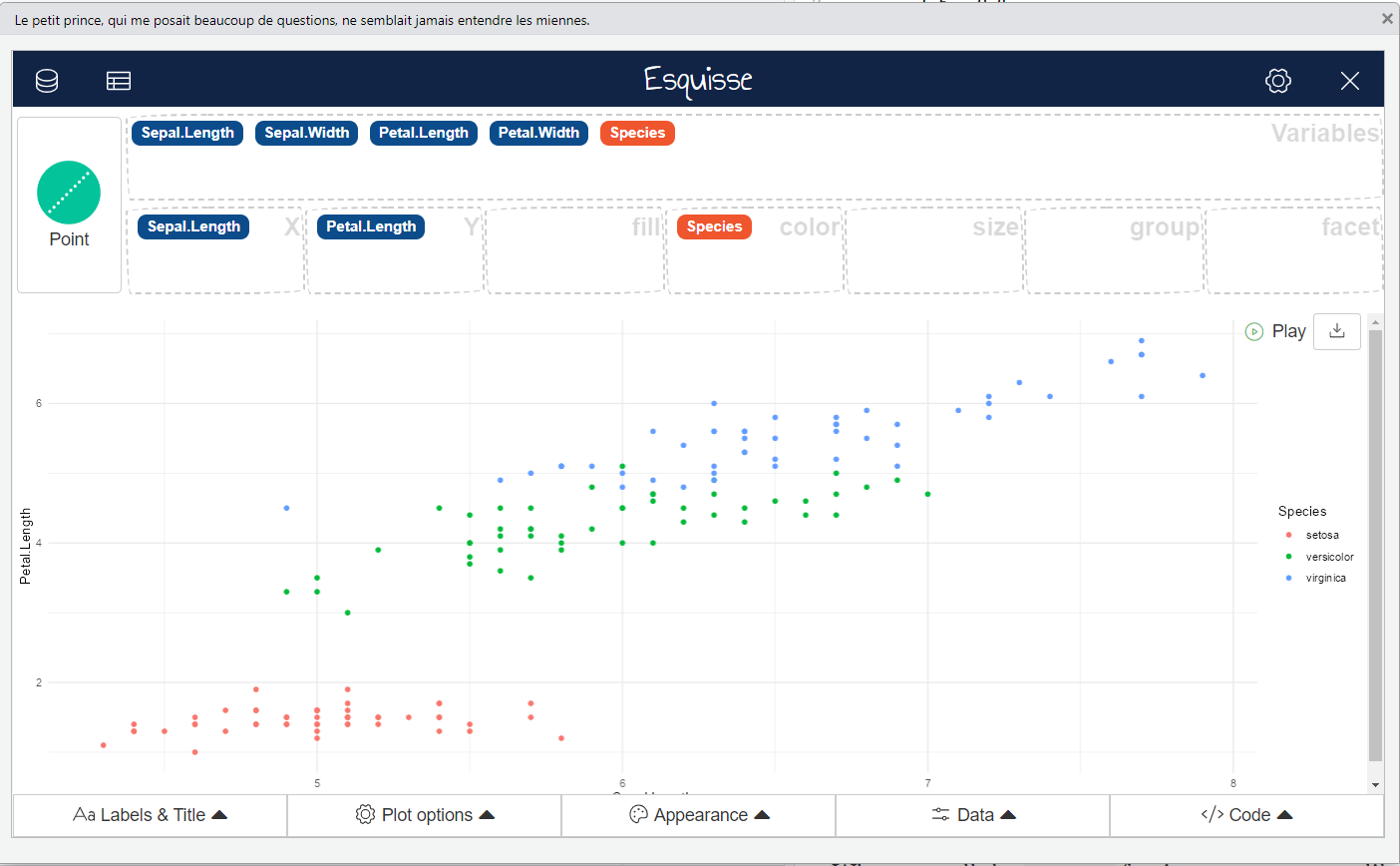Click the Species badge in color box

tap(714, 226)
